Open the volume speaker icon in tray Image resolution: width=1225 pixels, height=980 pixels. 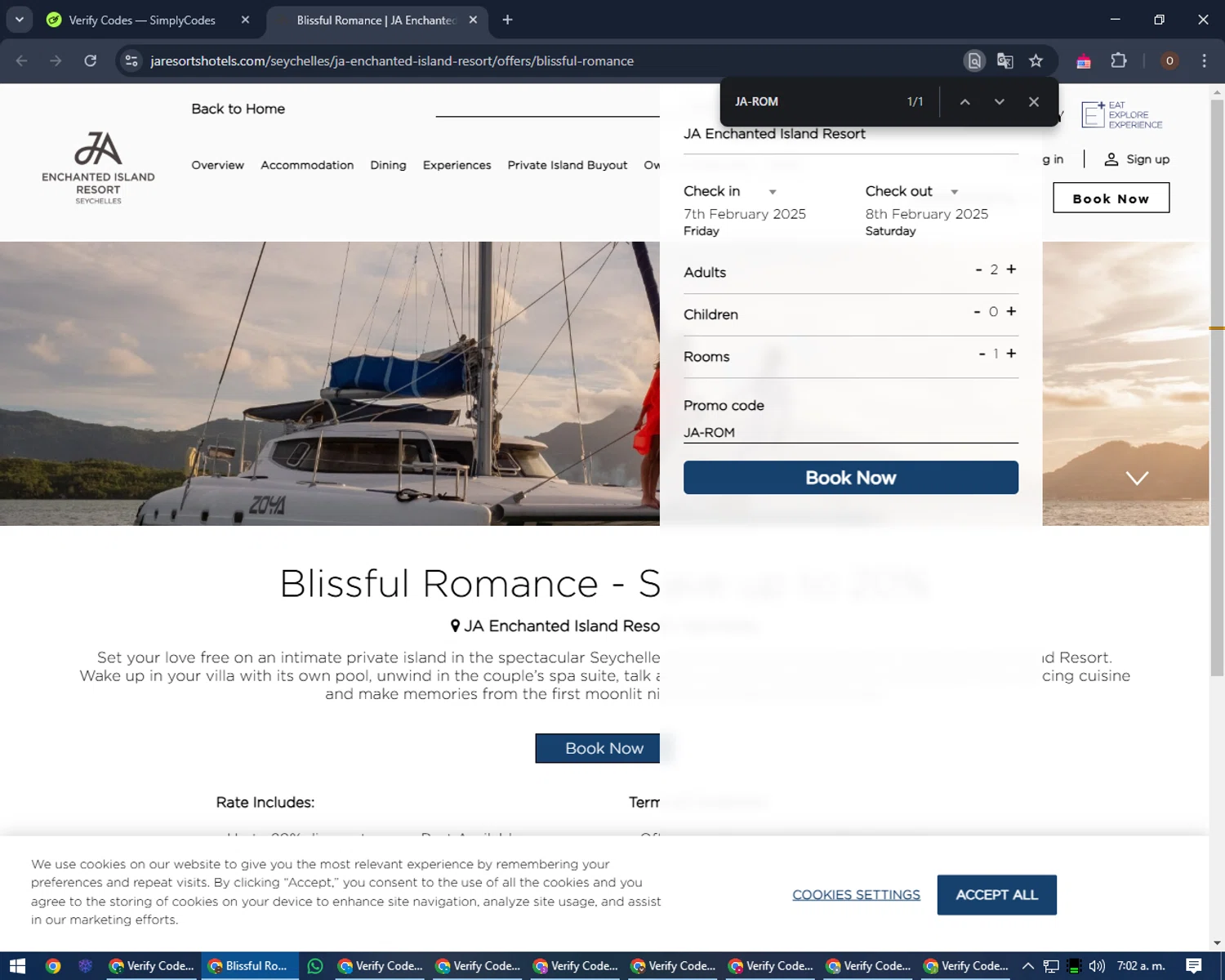click(x=1097, y=966)
